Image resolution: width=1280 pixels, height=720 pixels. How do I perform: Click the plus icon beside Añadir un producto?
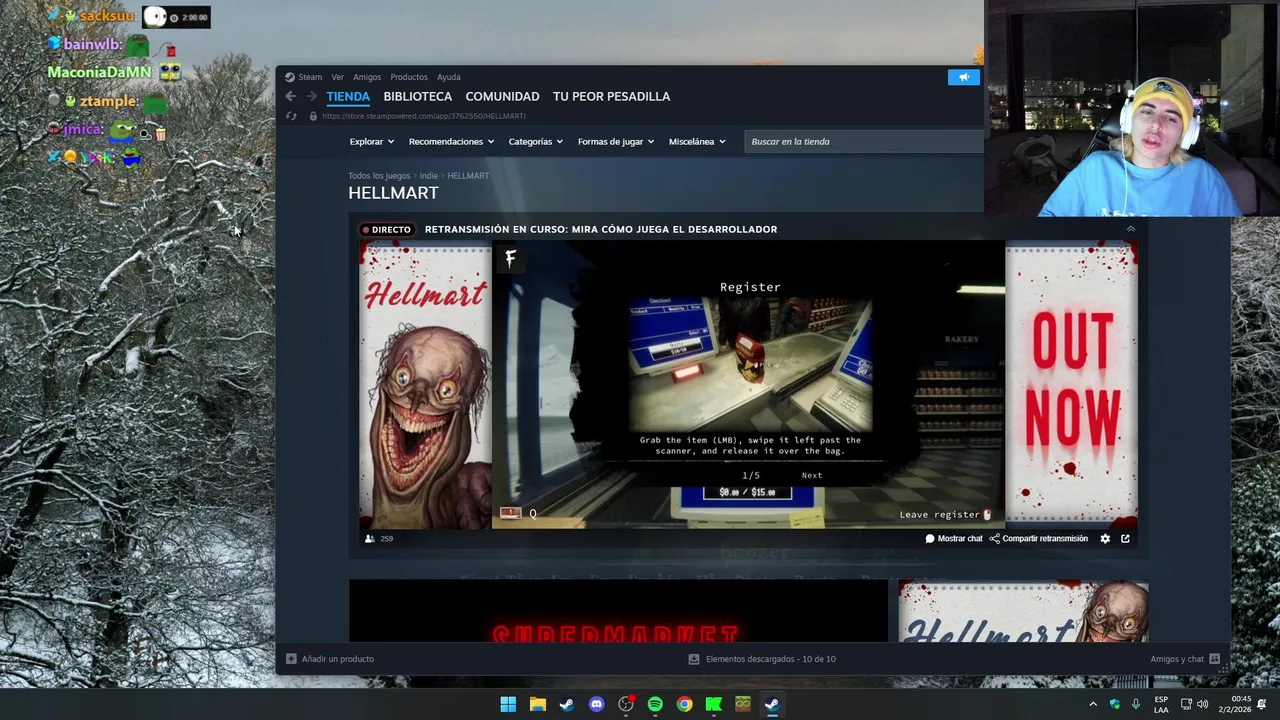(291, 659)
